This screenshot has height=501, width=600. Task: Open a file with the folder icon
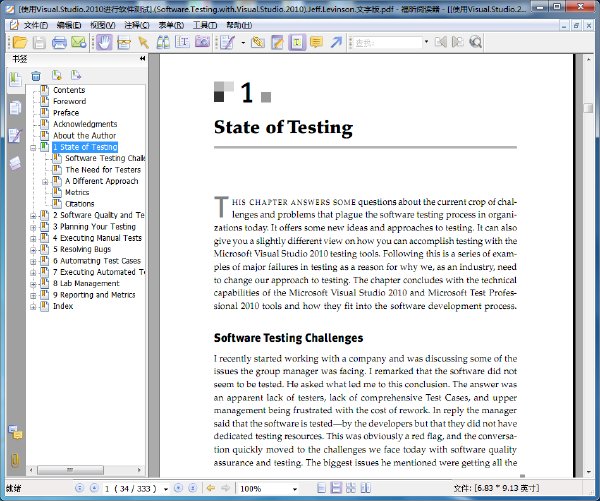tap(20, 42)
